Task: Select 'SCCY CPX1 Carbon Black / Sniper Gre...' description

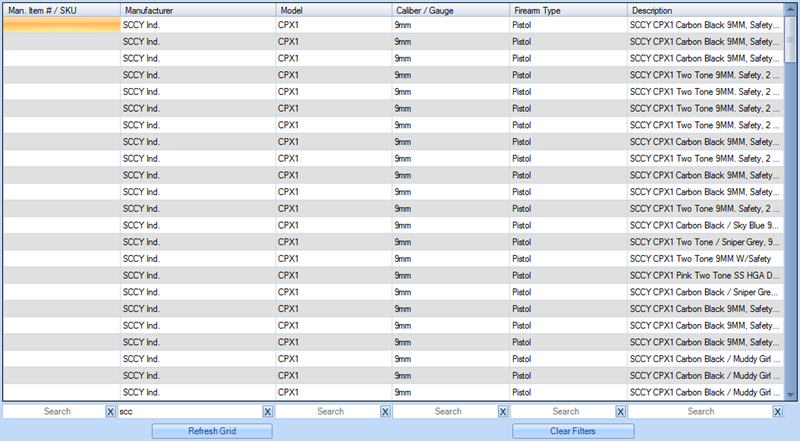Action: tap(704, 292)
